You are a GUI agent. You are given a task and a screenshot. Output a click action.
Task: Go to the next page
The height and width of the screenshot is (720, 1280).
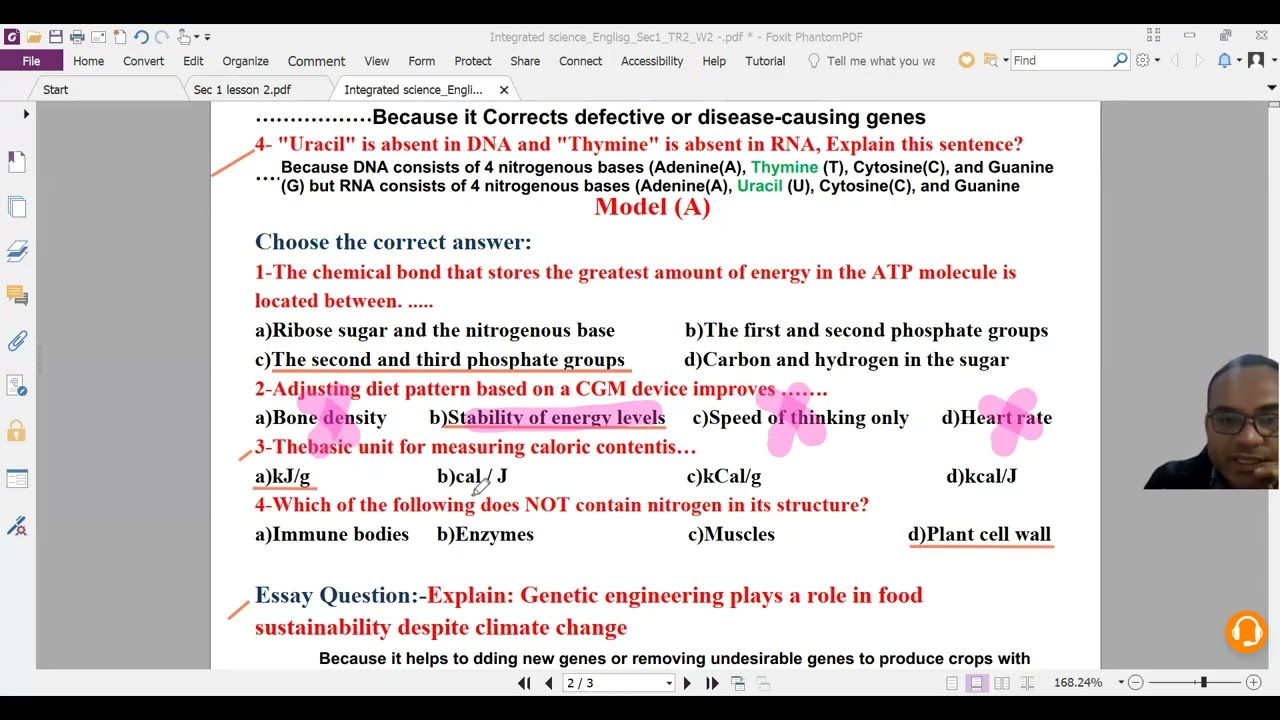(686, 683)
